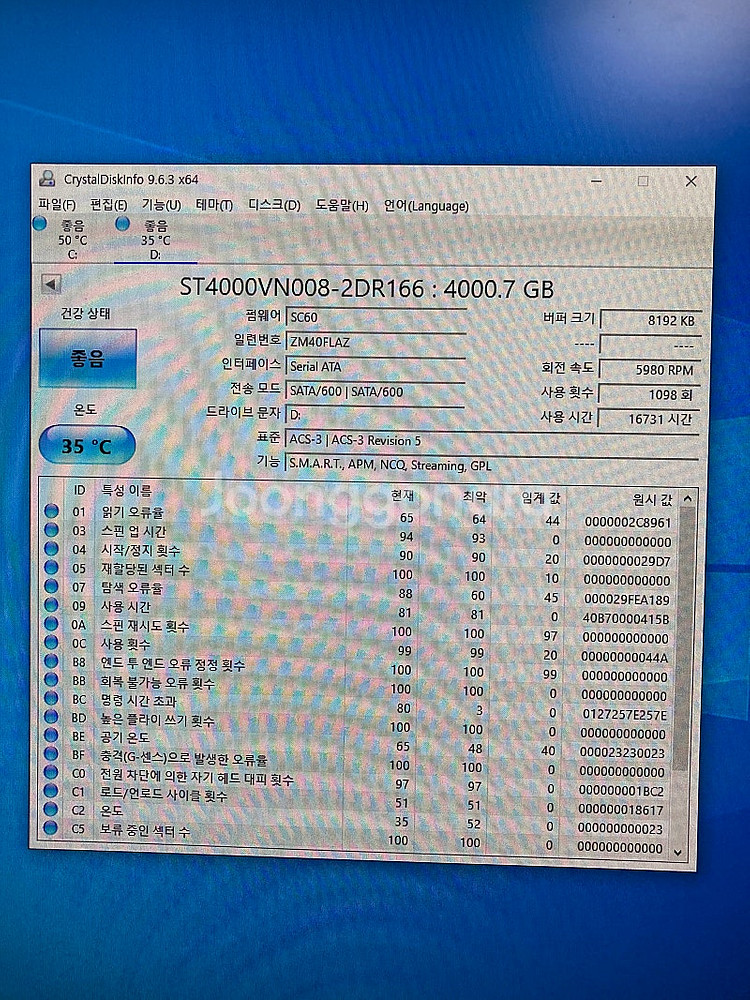This screenshot has width=750, height=1000.
Task: Click the status circle for attribute BE
Action: [x=52, y=735]
